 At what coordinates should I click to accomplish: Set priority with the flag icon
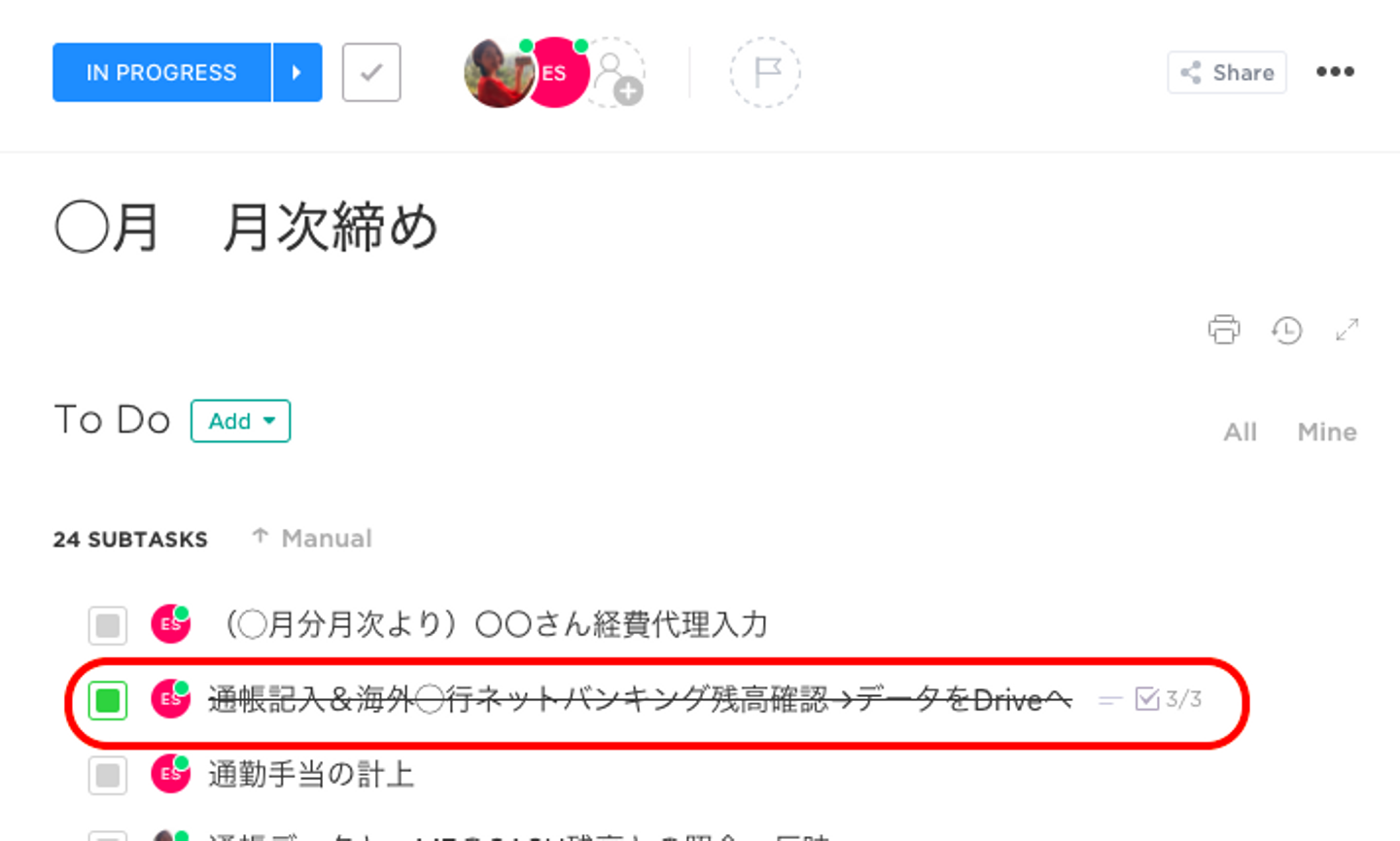coord(766,72)
